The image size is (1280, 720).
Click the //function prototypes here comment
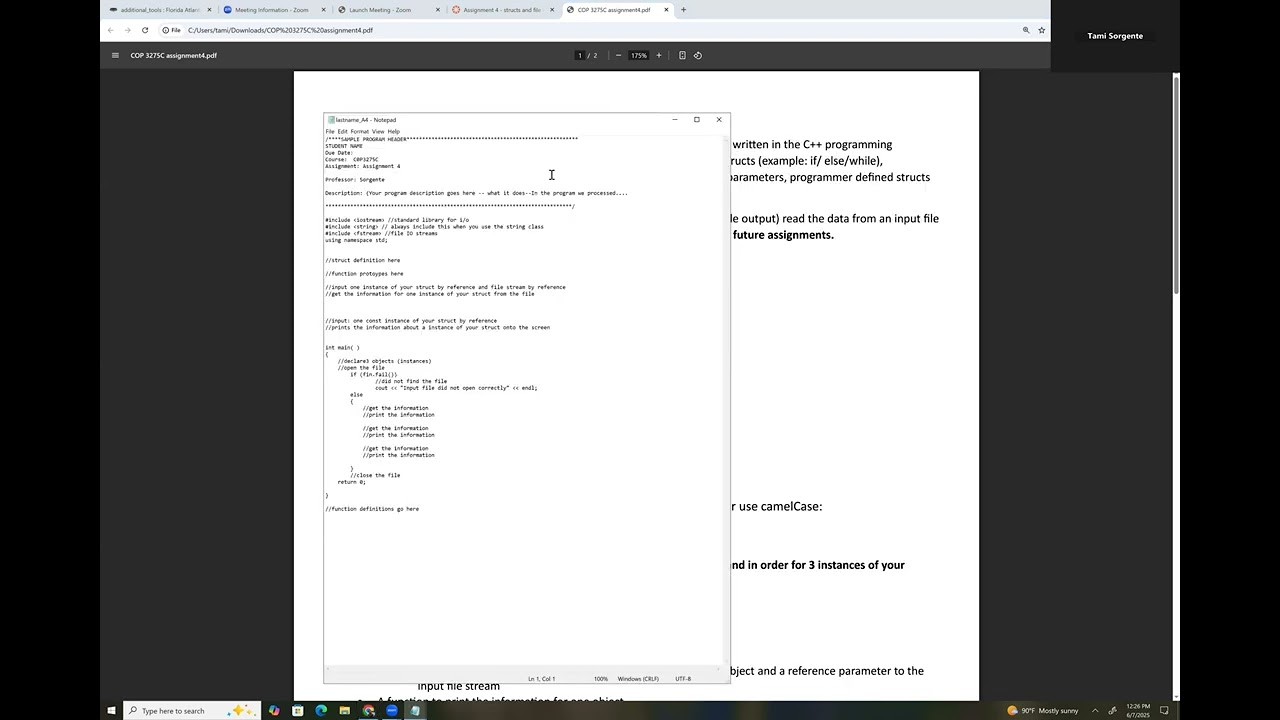point(364,274)
